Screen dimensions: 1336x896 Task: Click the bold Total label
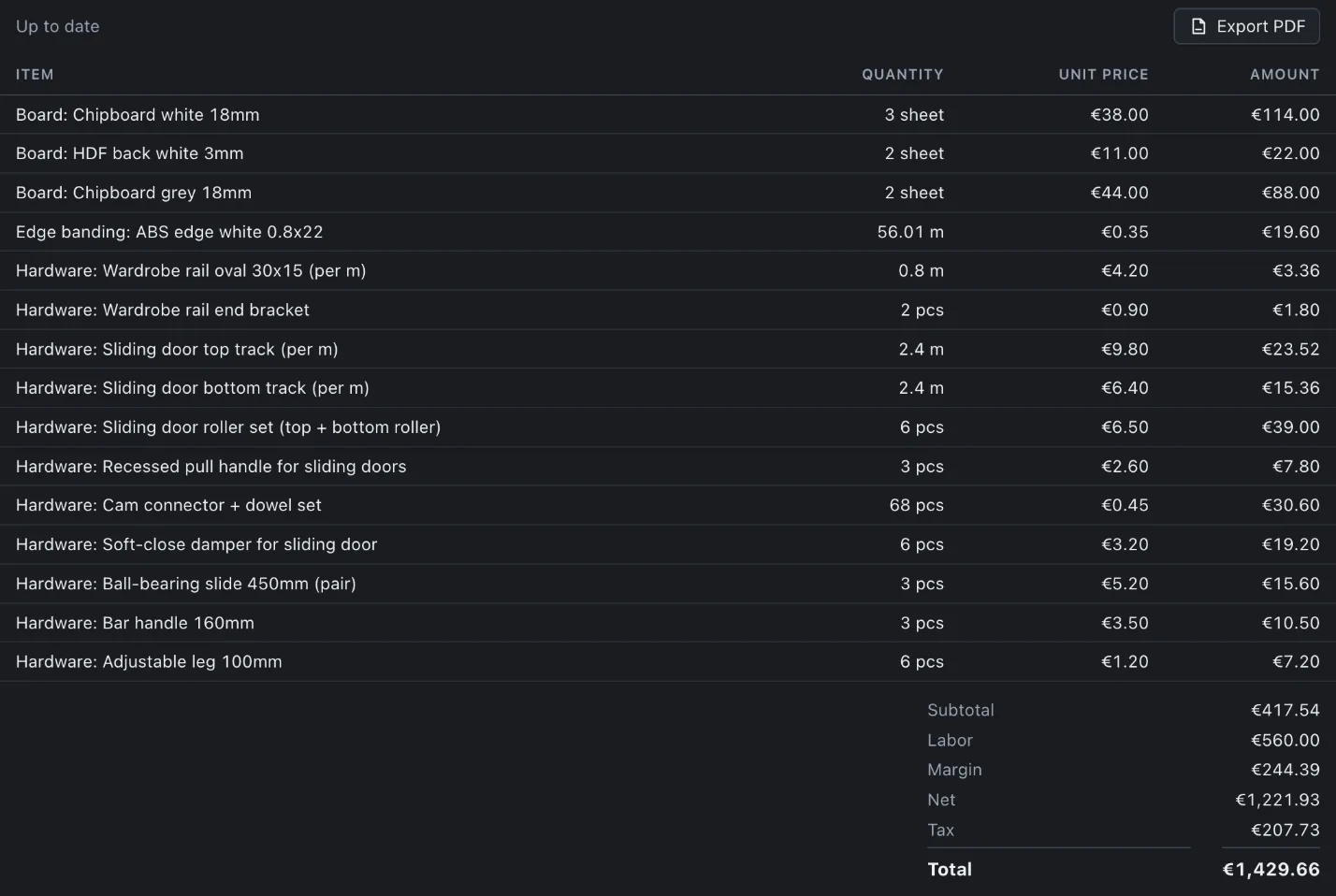click(x=950, y=869)
